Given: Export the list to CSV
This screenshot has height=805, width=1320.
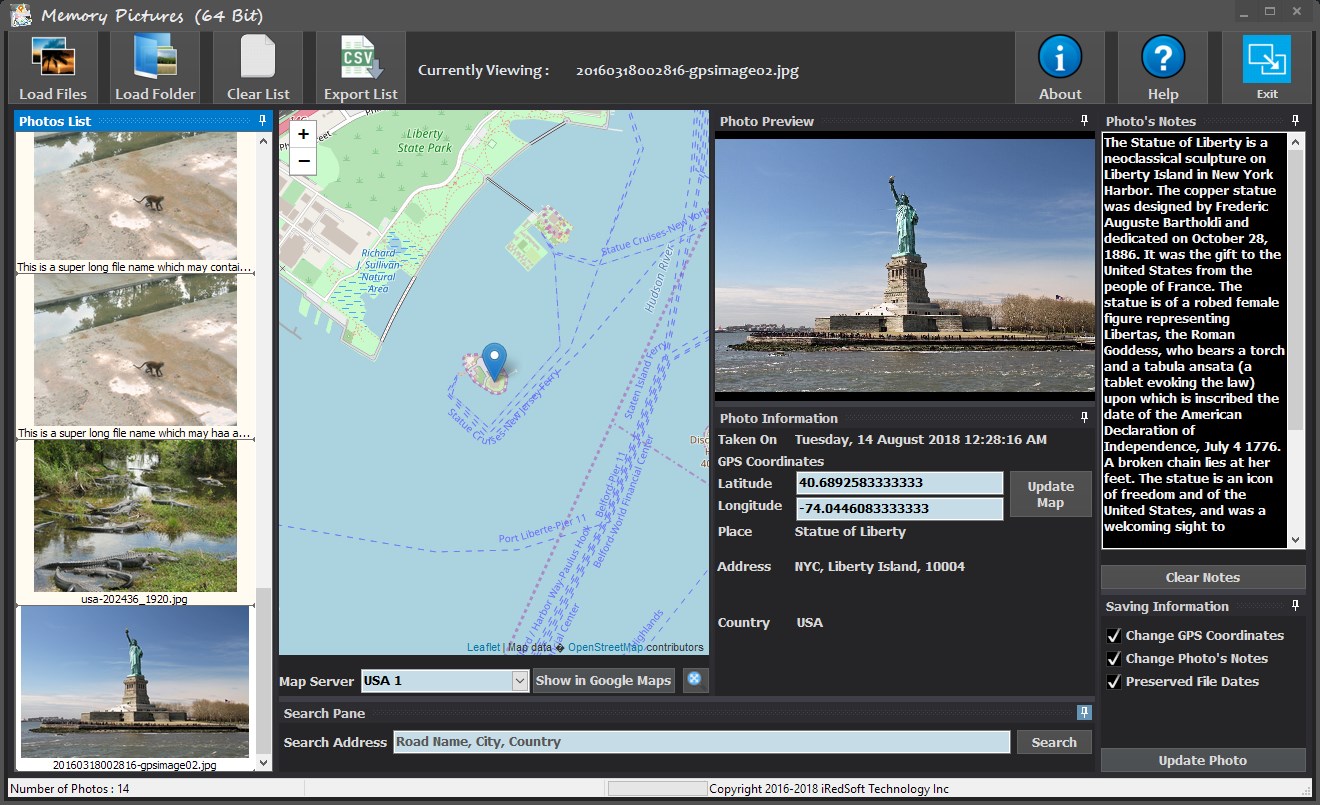Looking at the screenshot, I should click(x=361, y=67).
